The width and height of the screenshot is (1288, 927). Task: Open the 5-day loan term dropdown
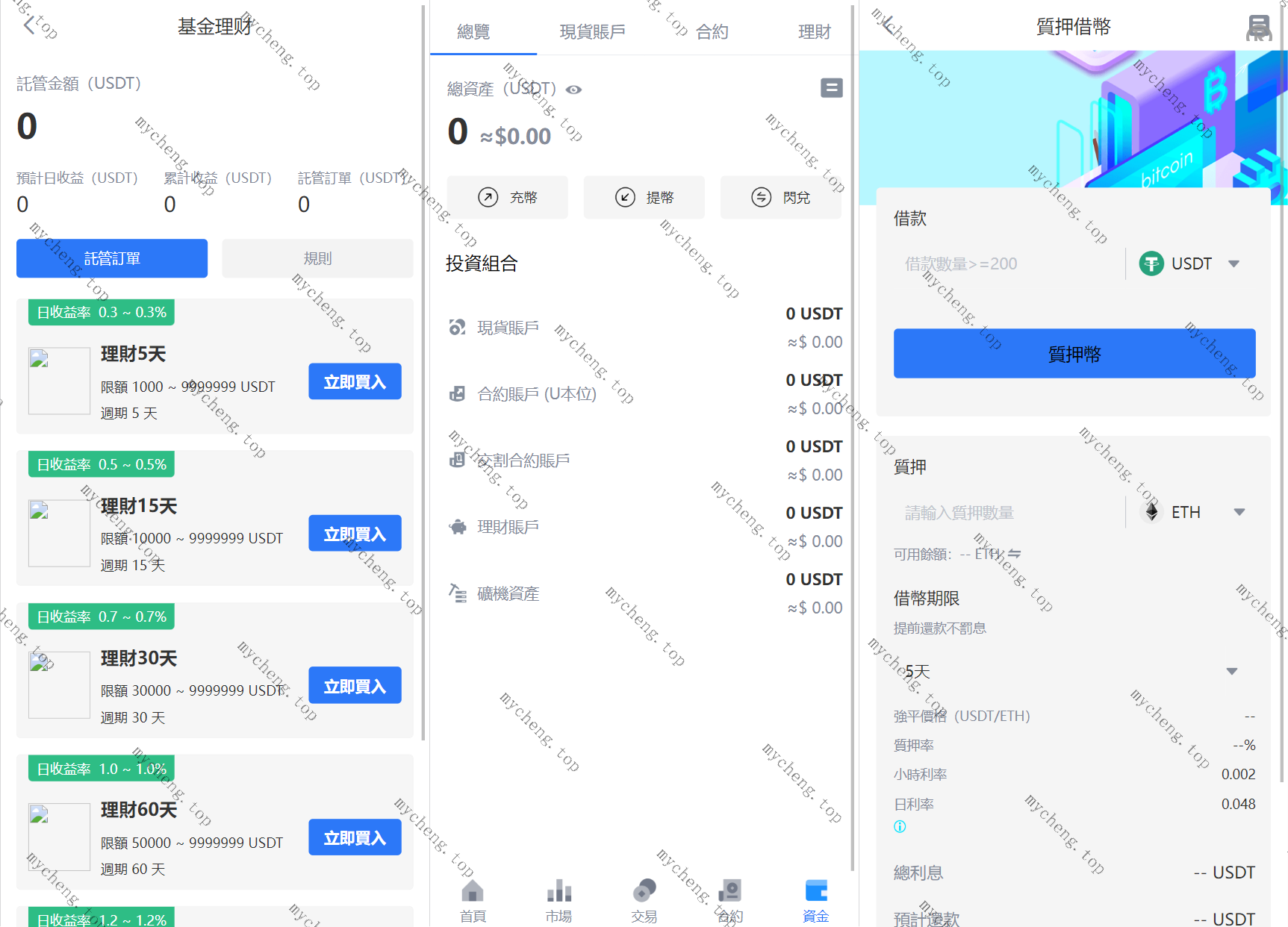pyautogui.click(x=1231, y=671)
